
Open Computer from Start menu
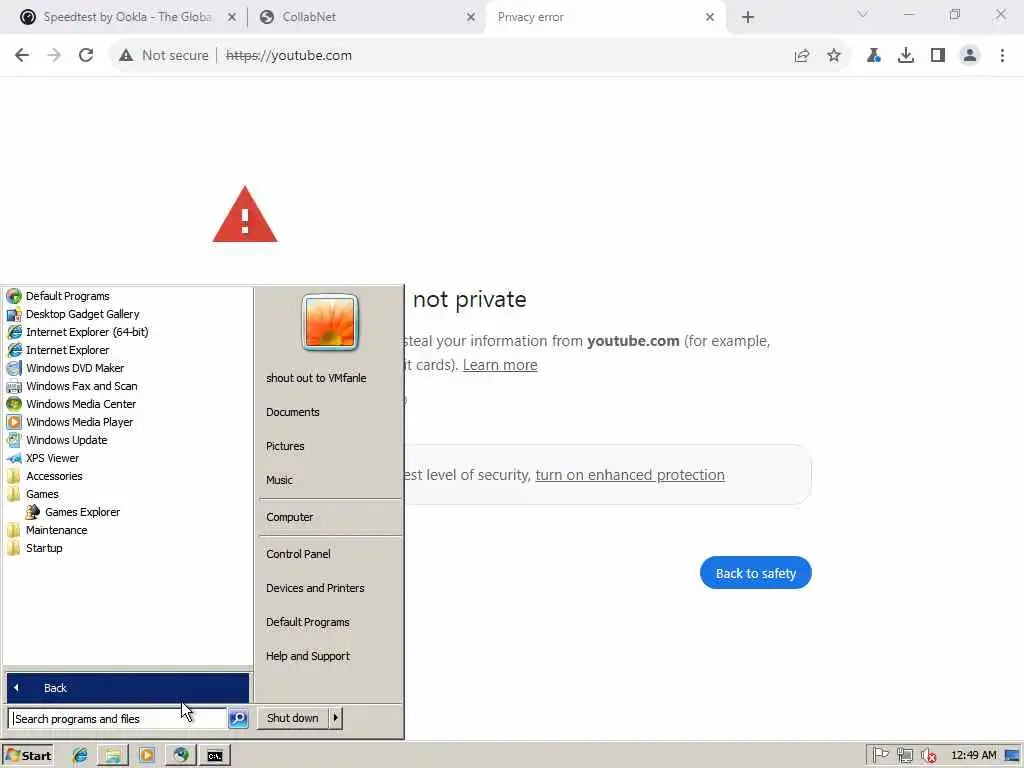coord(289,517)
